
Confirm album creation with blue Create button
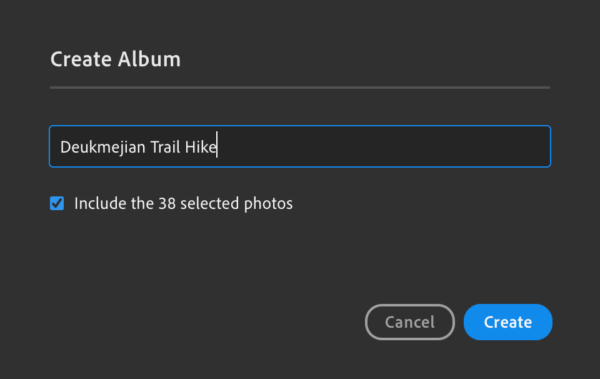pos(508,322)
